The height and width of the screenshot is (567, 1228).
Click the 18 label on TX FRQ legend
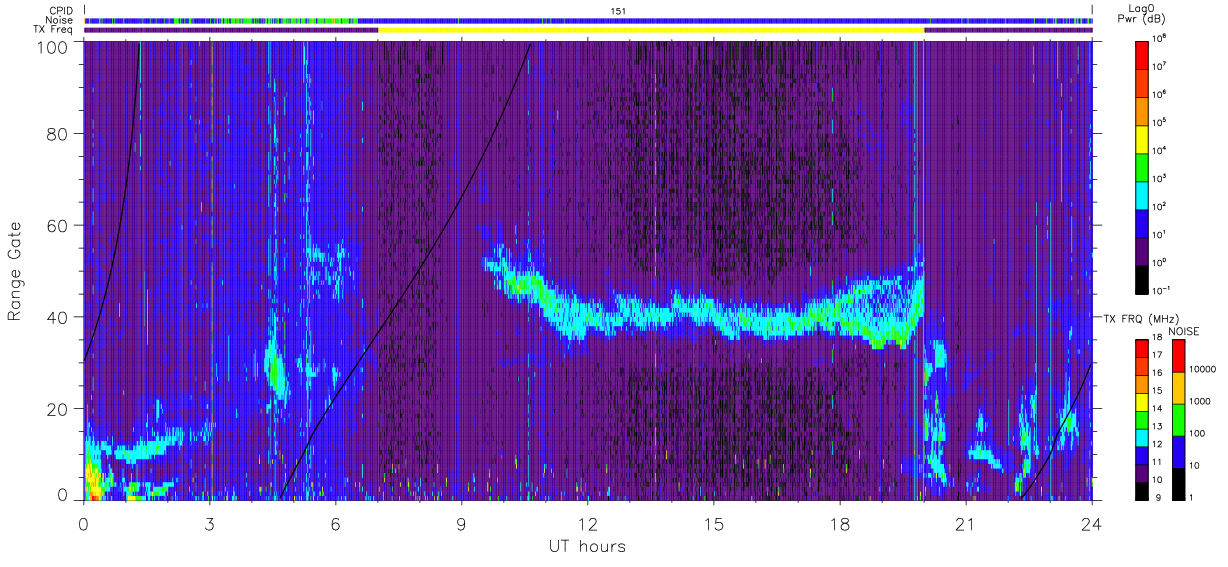click(x=1157, y=337)
